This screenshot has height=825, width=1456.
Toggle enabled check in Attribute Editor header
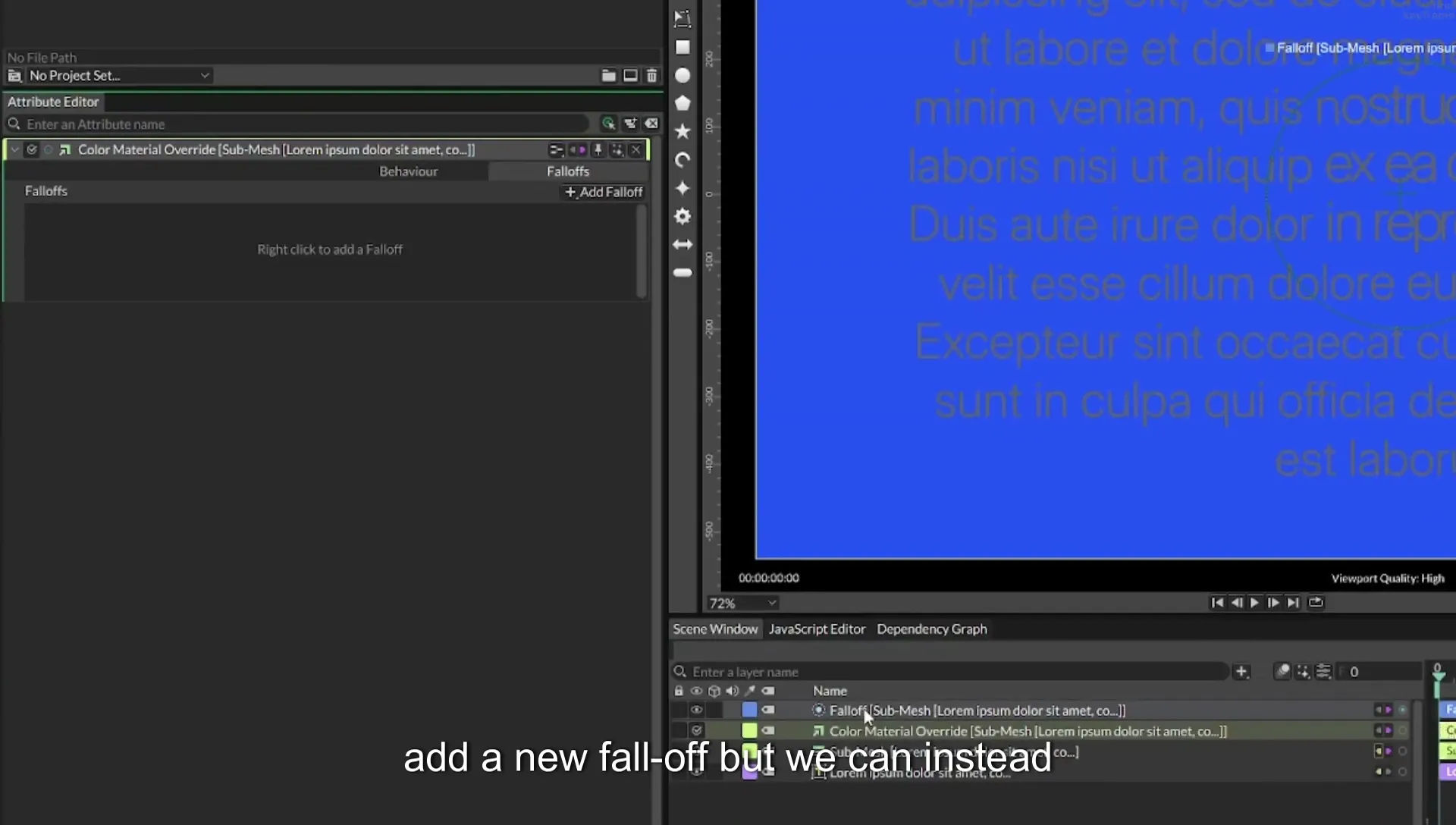[32, 150]
